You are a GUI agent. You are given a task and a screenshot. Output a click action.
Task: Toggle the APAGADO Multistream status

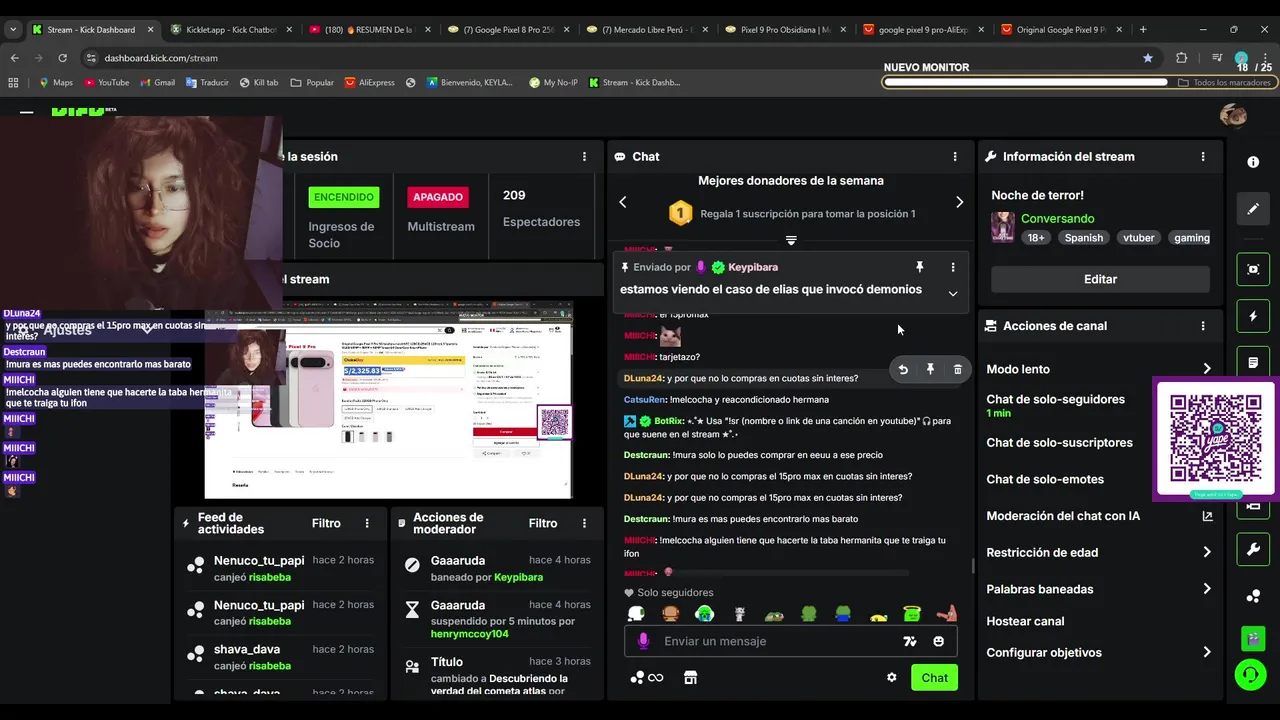click(x=438, y=197)
